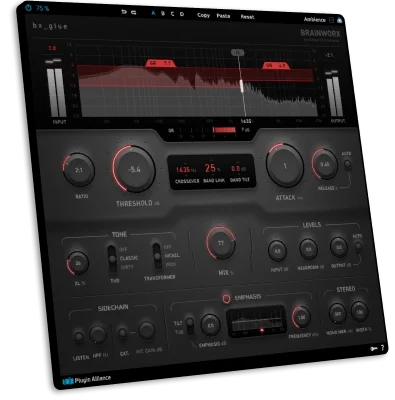Click the redo arrow icon
This screenshot has width=395, height=400.
click(134, 12)
